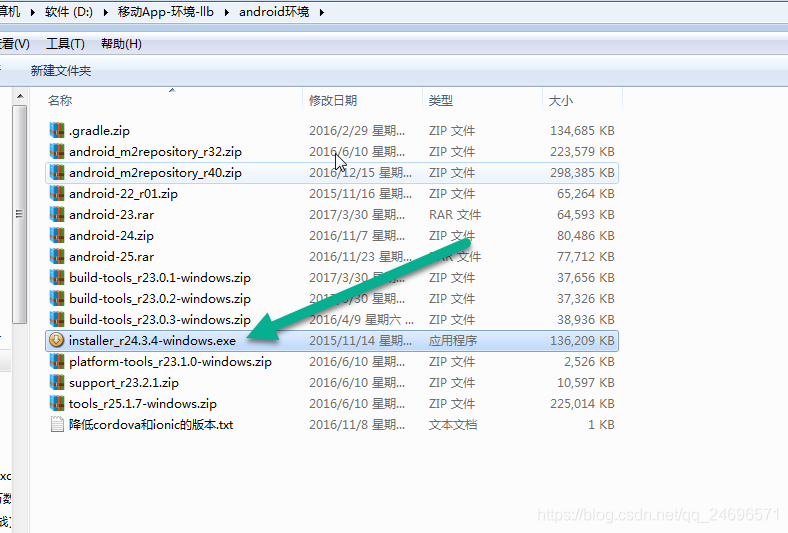Click the type cell 应用程序

(x=453, y=341)
